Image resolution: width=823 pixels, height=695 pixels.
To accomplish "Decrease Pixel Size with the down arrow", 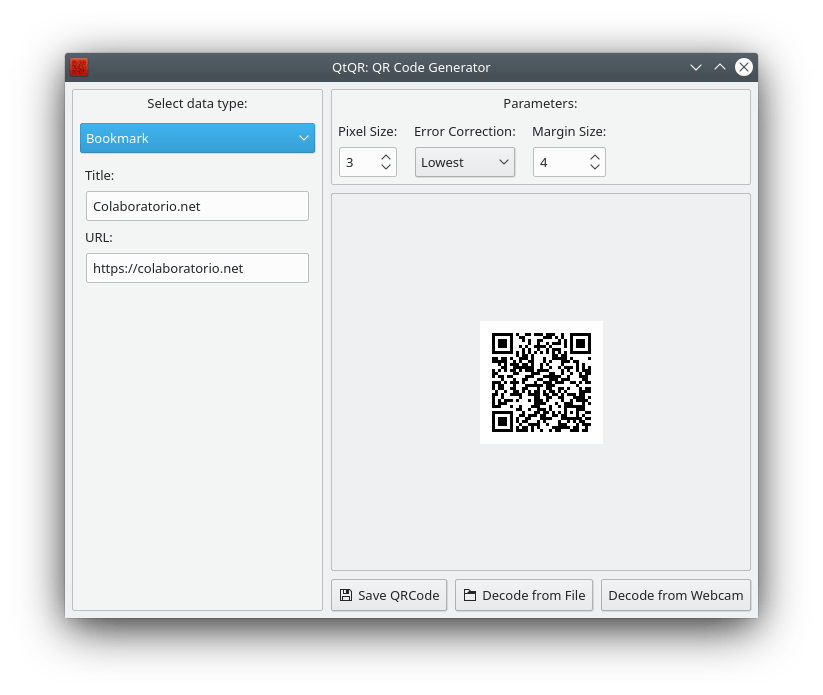I will coord(386,167).
